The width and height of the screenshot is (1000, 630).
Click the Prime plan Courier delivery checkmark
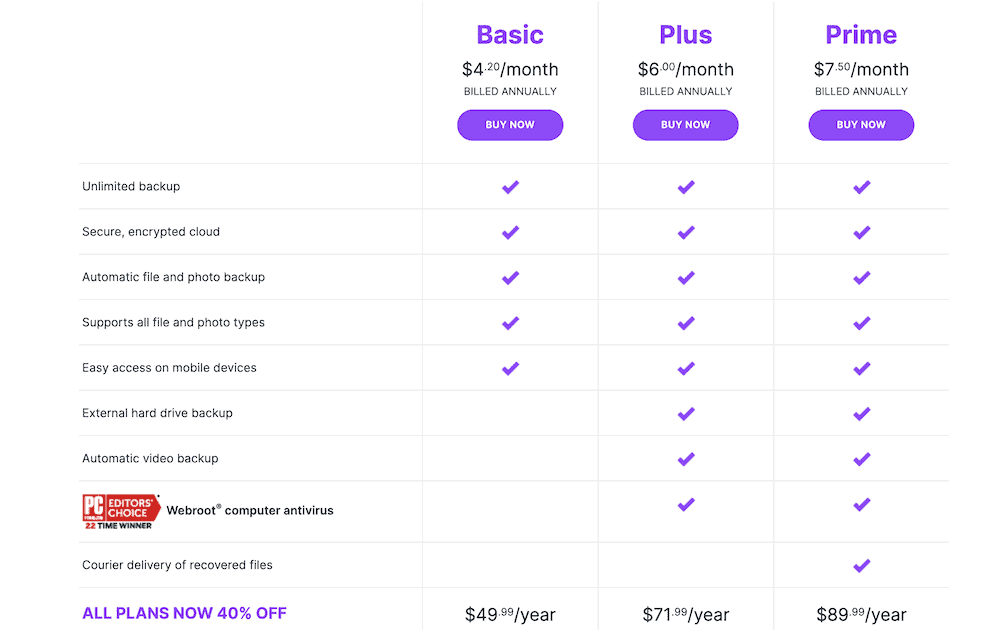coord(861,565)
